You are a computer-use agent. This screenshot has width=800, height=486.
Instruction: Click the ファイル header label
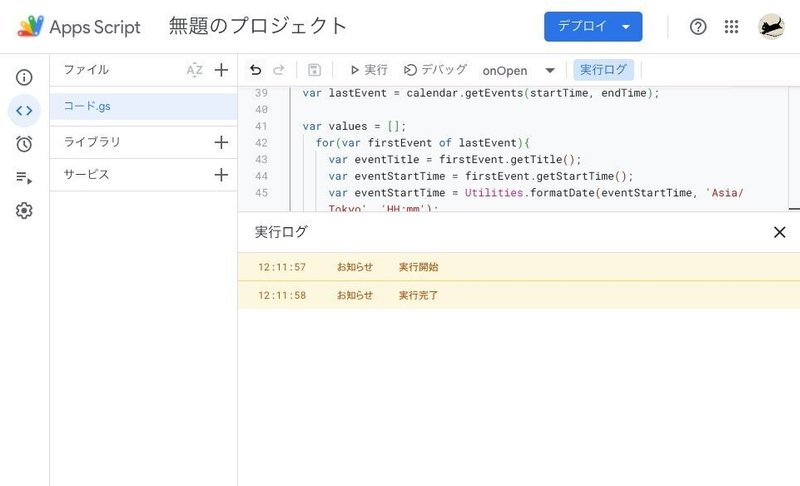(x=86, y=69)
